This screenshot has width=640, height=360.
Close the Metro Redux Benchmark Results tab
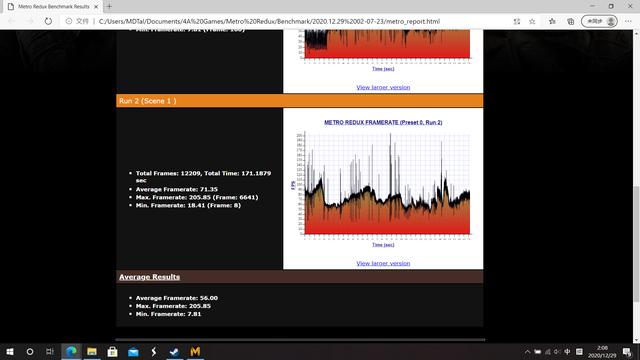pyautogui.click(x=96, y=7)
